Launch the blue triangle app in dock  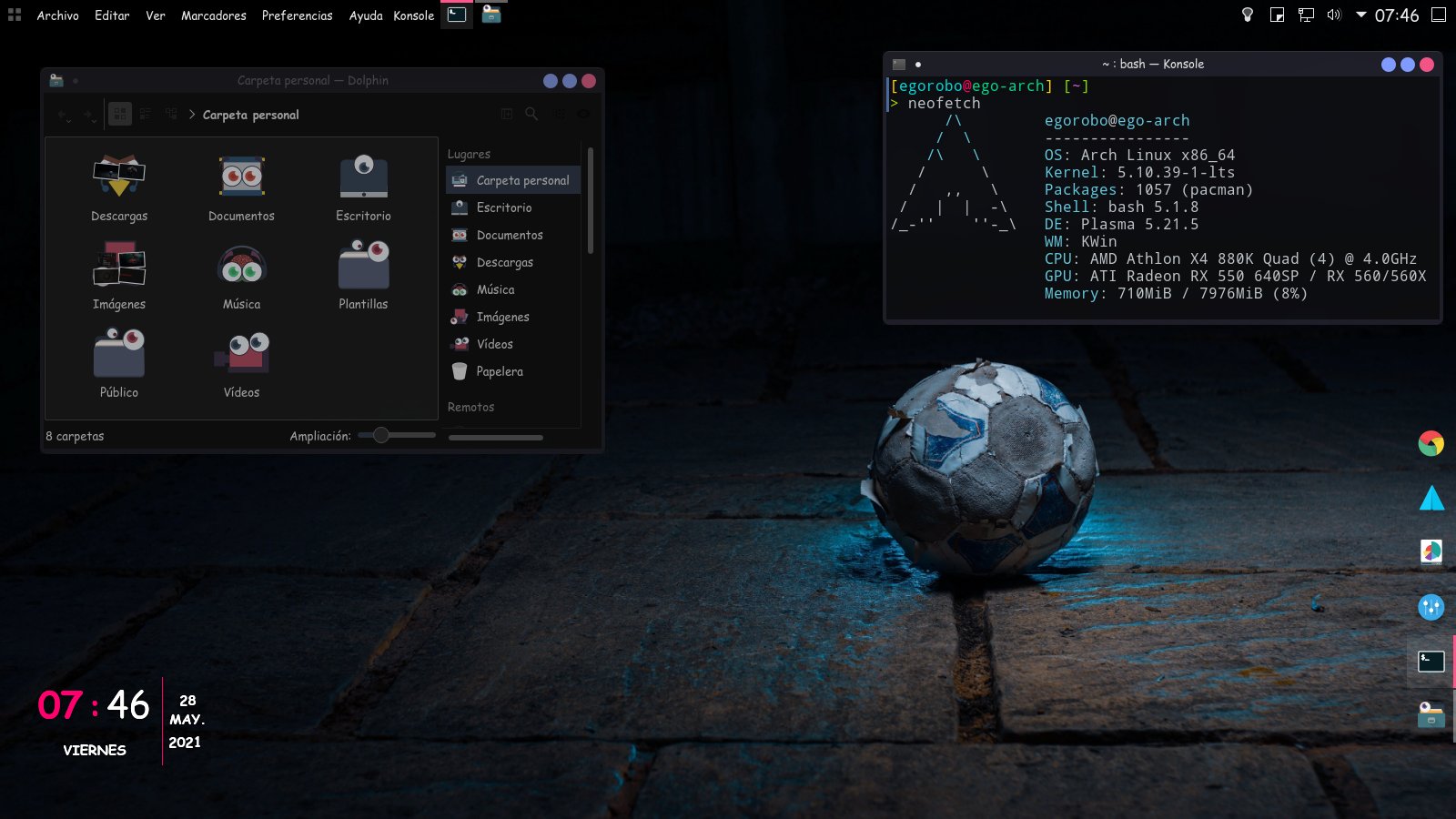pos(1431,498)
